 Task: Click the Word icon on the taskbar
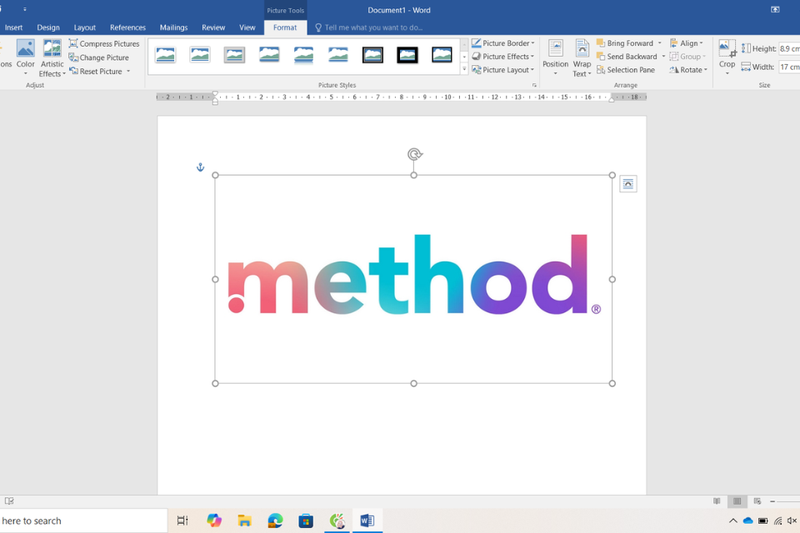[x=367, y=521]
